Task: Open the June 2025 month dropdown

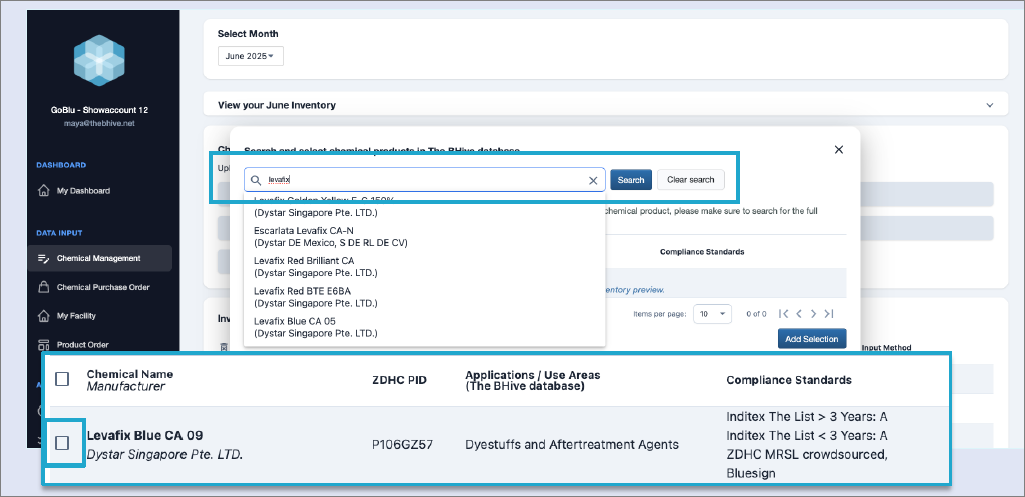Action: tap(250, 56)
